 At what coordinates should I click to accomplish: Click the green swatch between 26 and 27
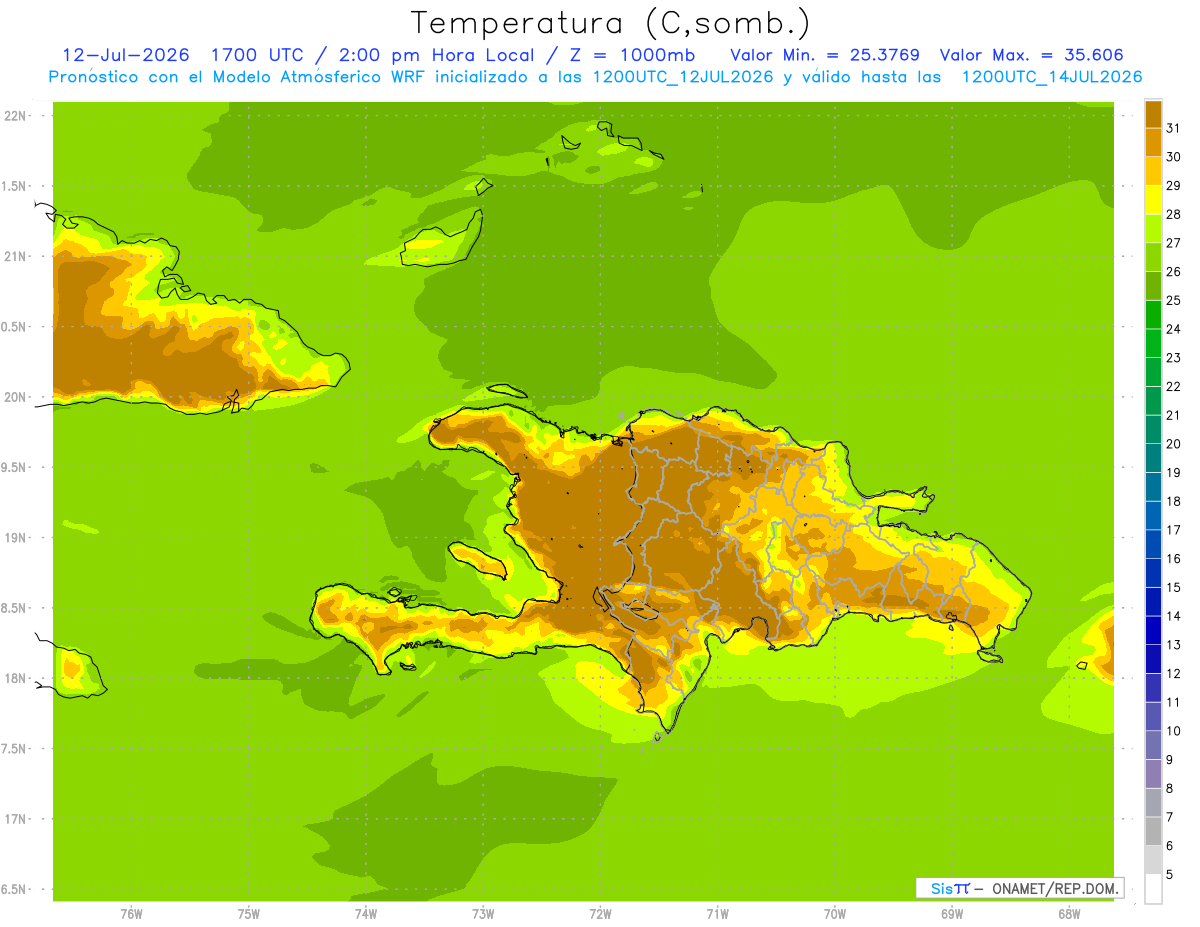point(1153,257)
